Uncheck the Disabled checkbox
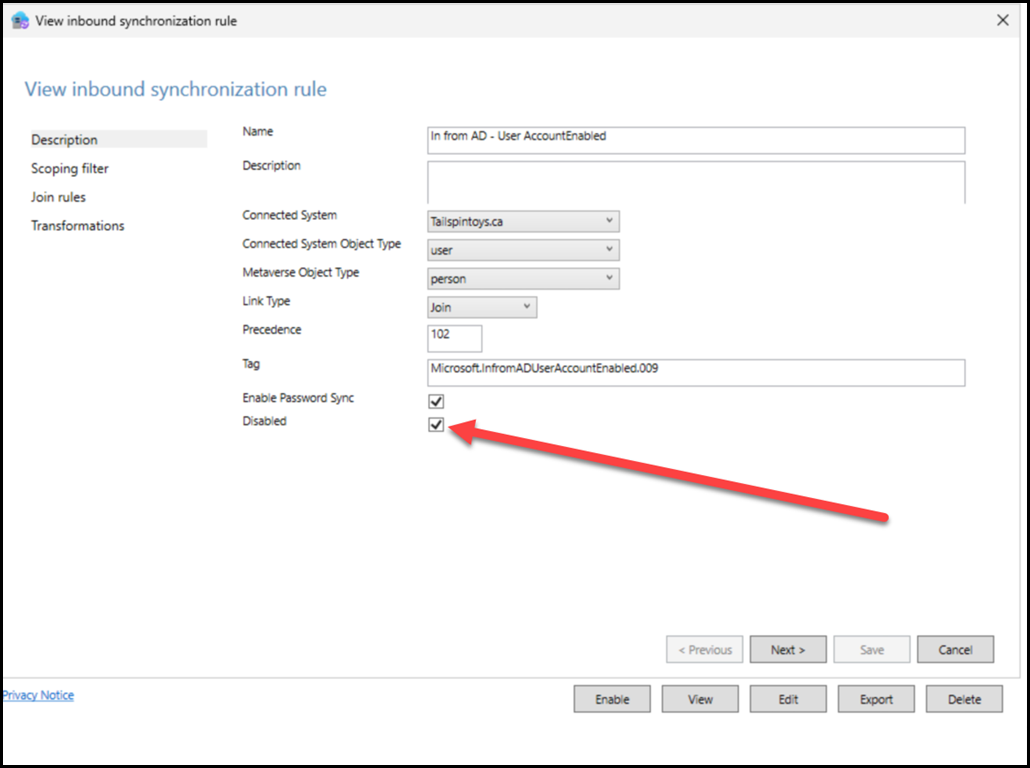This screenshot has height=768, width=1030. [x=436, y=425]
